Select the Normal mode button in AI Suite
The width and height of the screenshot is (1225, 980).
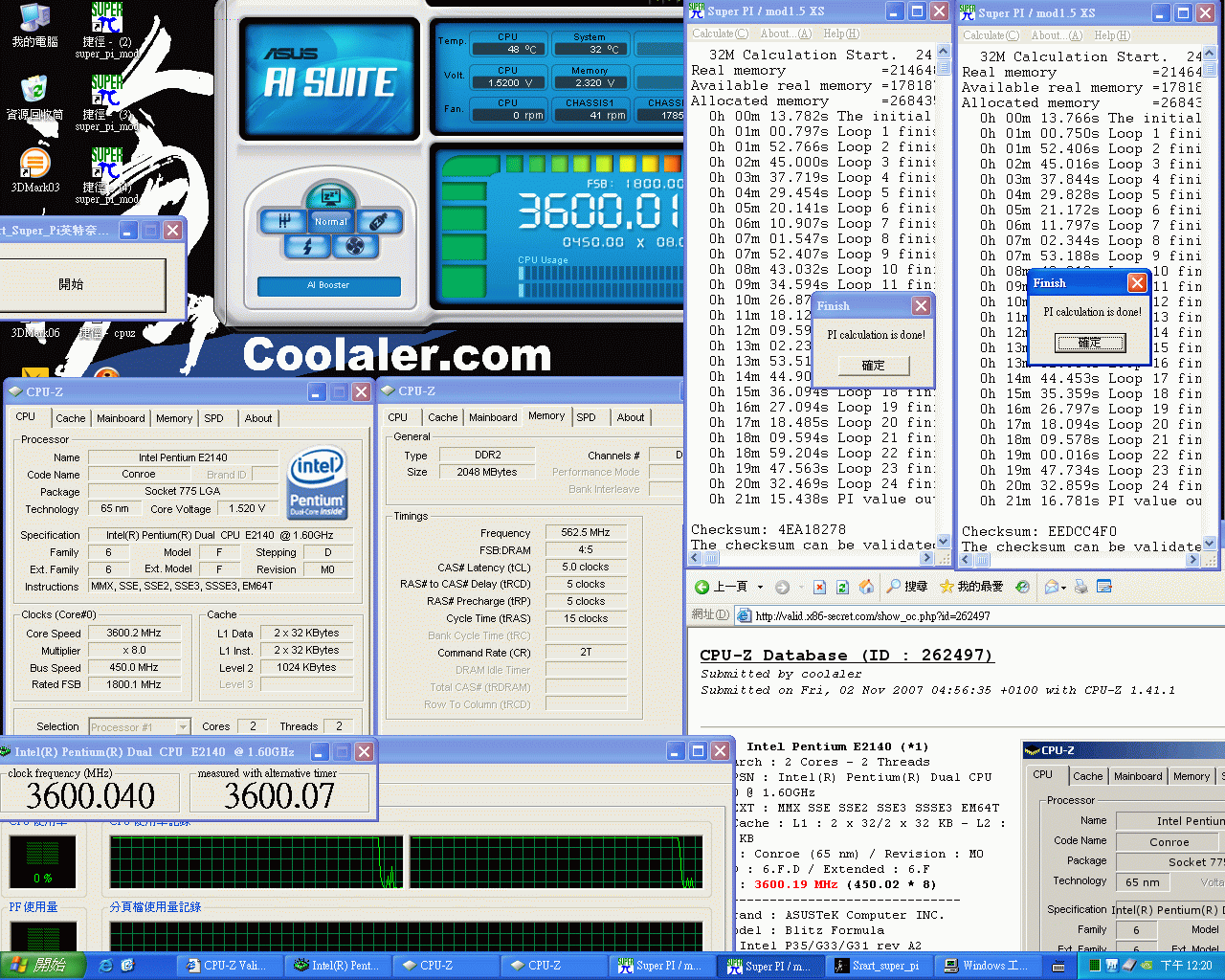coord(331,222)
